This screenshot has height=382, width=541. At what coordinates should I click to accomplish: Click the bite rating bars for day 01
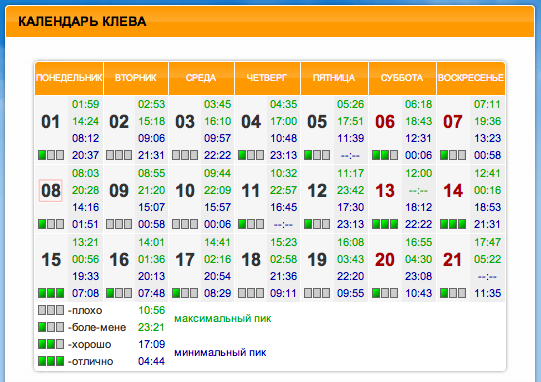coord(51,155)
